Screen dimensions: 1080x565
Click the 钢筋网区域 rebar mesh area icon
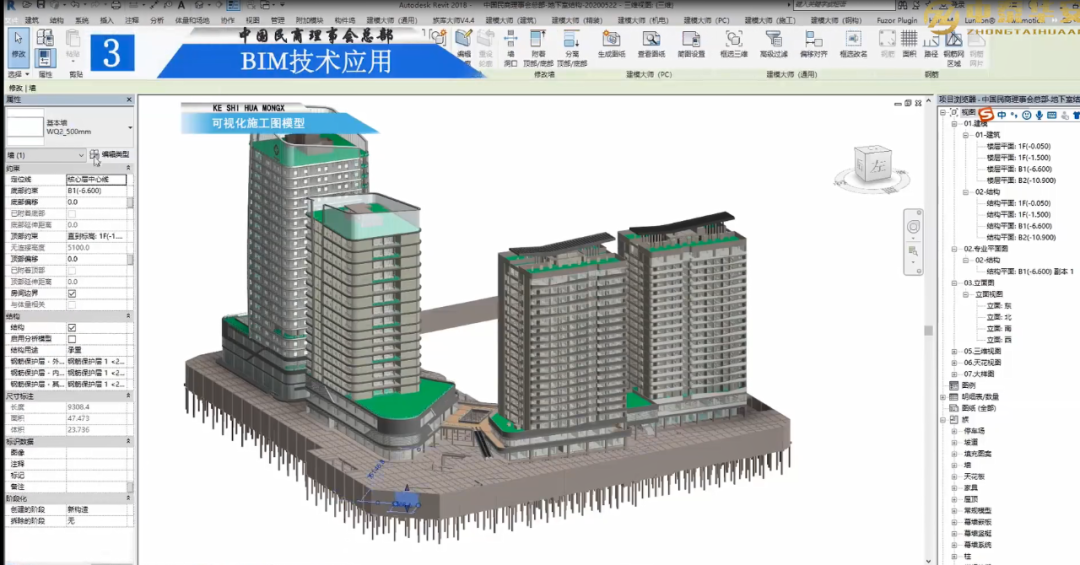[954, 44]
